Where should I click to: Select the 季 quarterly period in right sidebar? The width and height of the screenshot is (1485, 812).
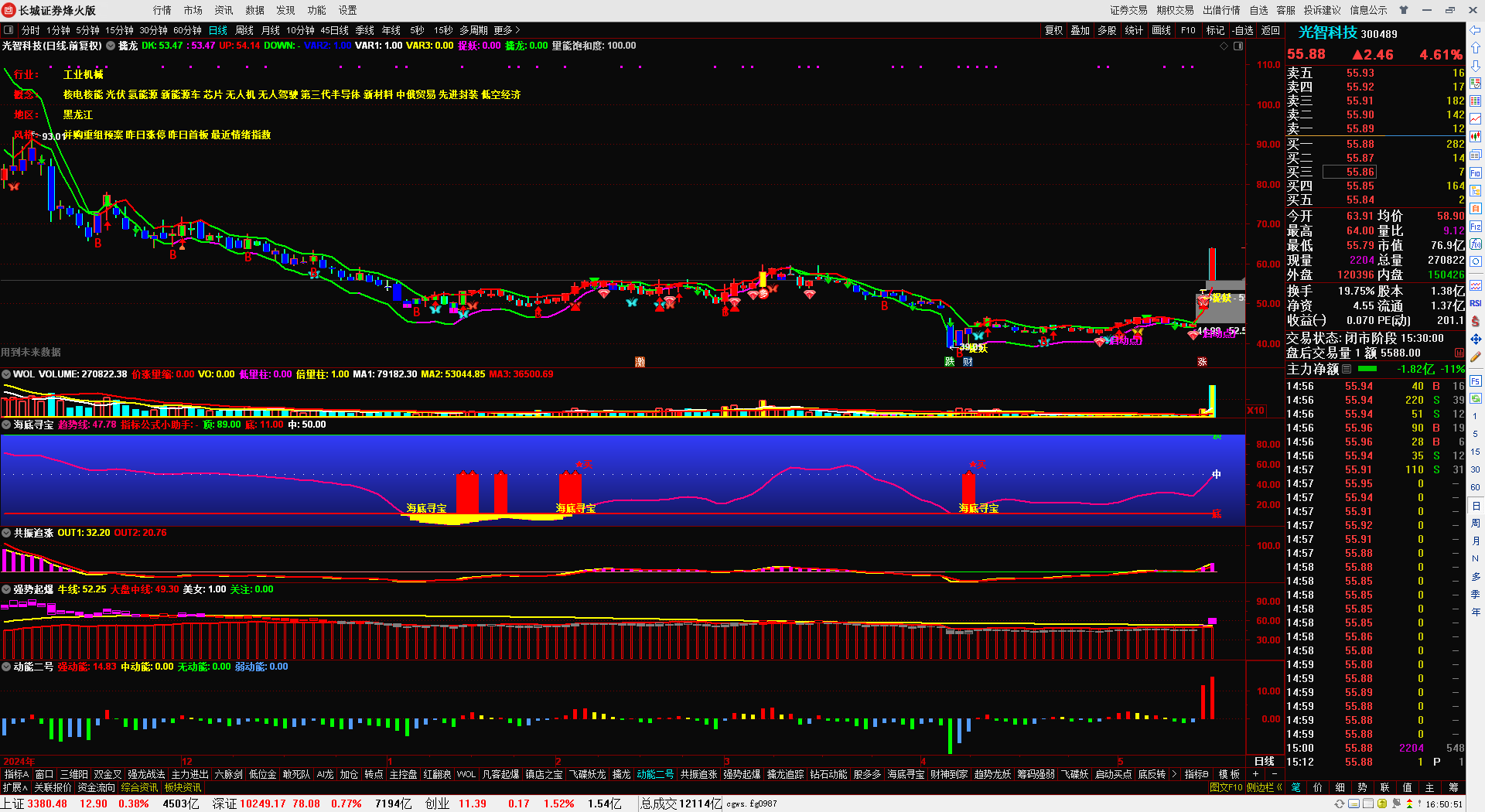coord(1476,595)
